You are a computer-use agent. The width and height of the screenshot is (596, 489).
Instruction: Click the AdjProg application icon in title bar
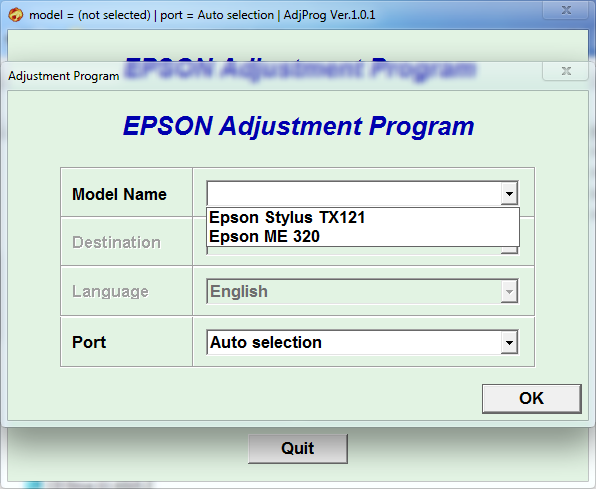tap(16, 15)
